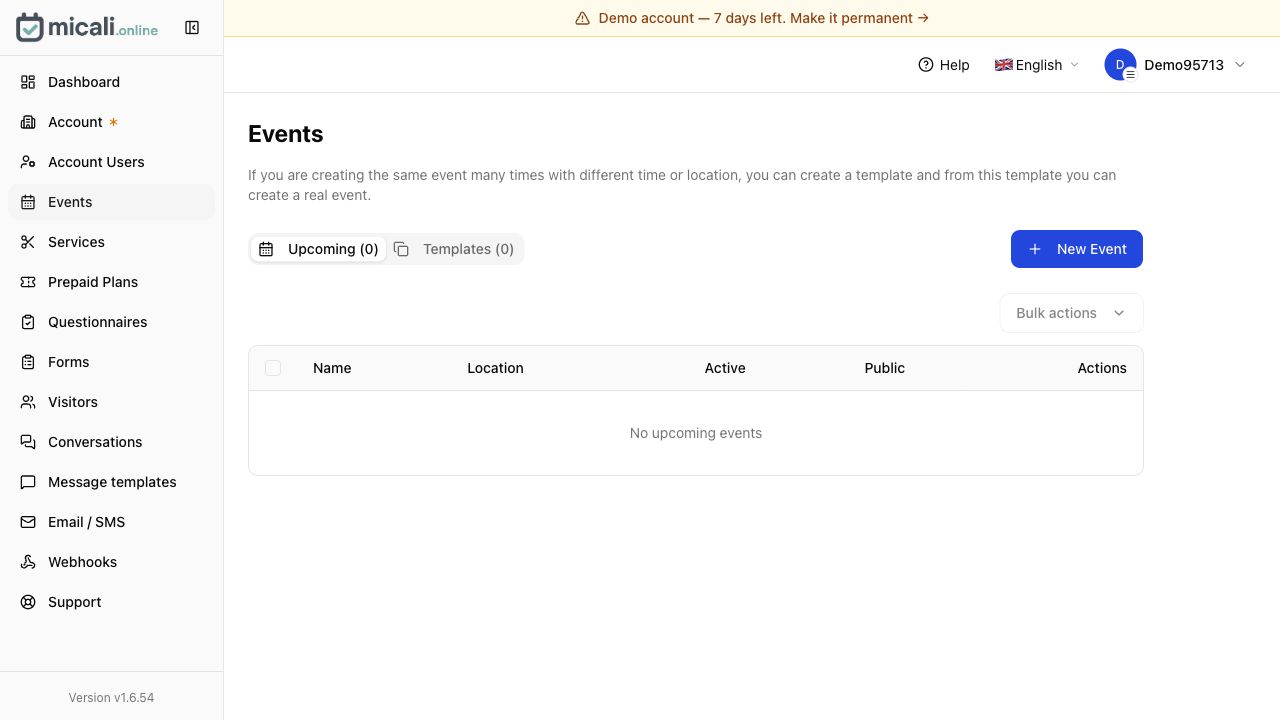
Task: Open Message templates page
Action: pos(111,482)
